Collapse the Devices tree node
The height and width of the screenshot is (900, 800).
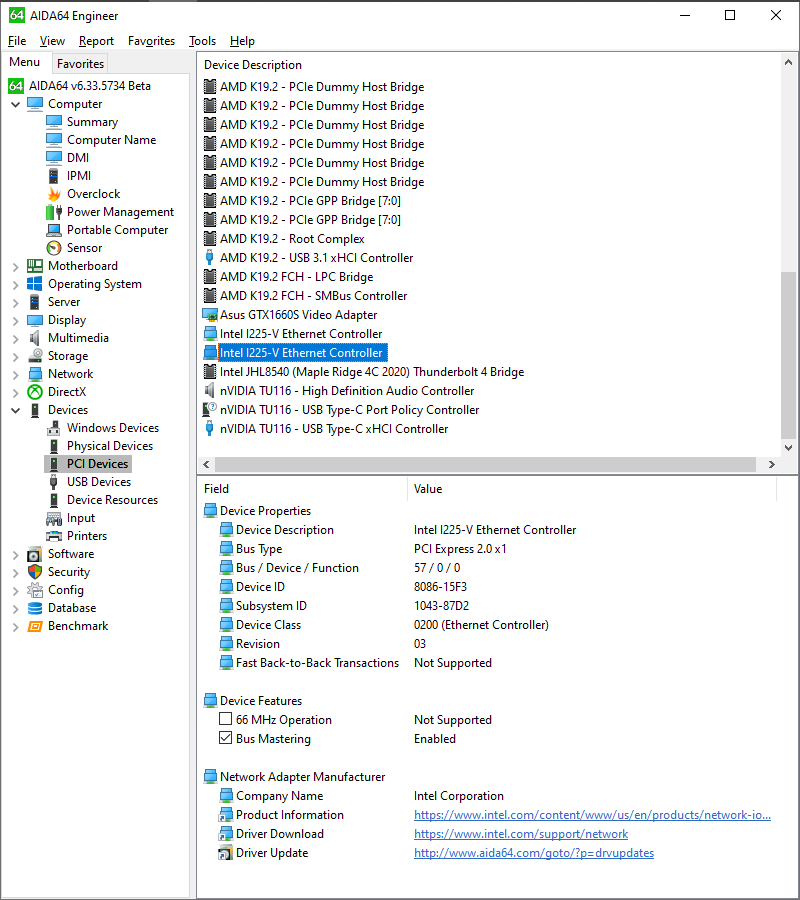pyautogui.click(x=14, y=409)
